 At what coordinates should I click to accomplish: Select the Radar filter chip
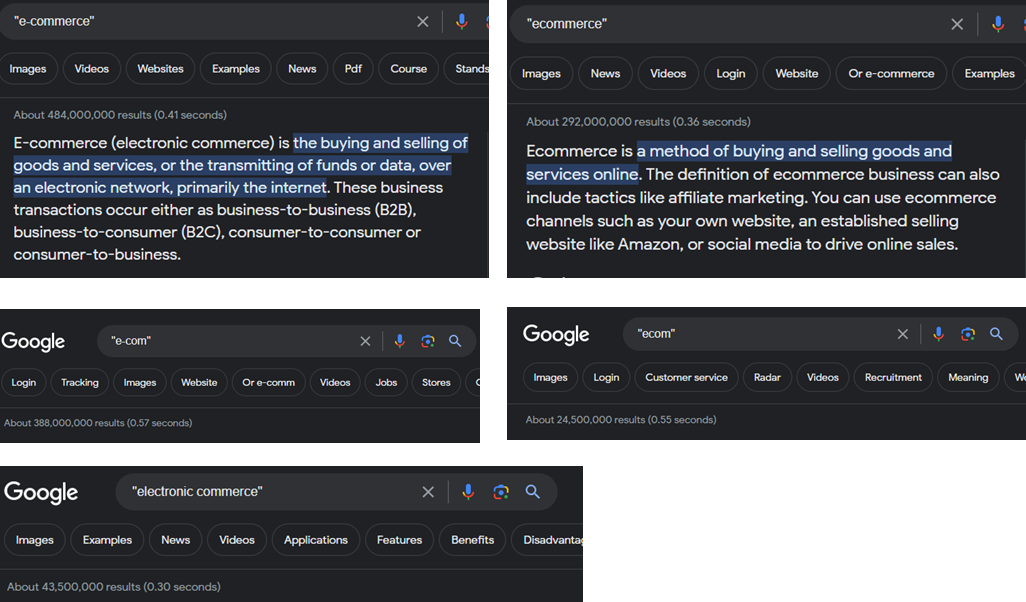pos(767,378)
